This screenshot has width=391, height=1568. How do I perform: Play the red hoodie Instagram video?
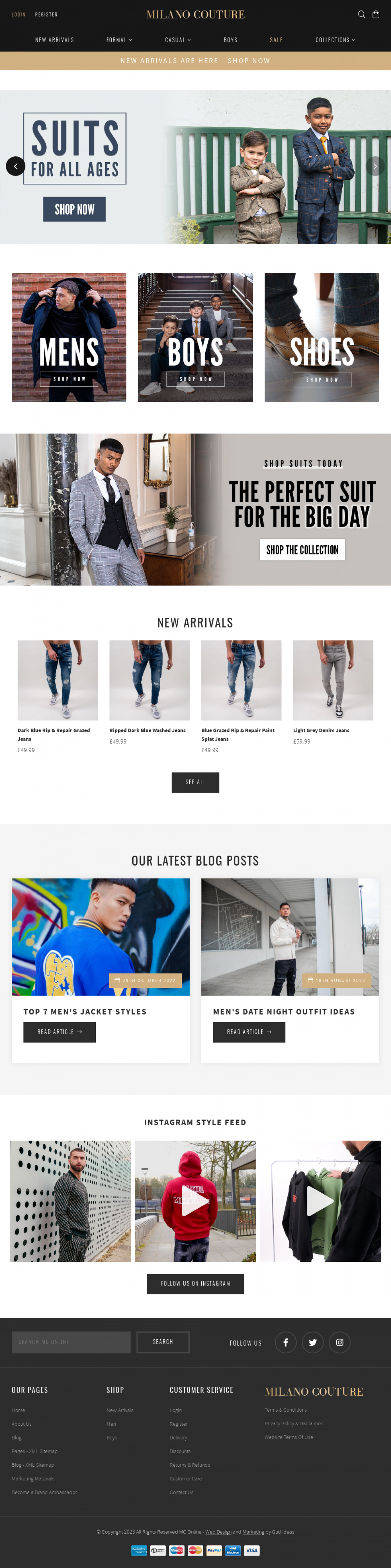(x=195, y=1201)
